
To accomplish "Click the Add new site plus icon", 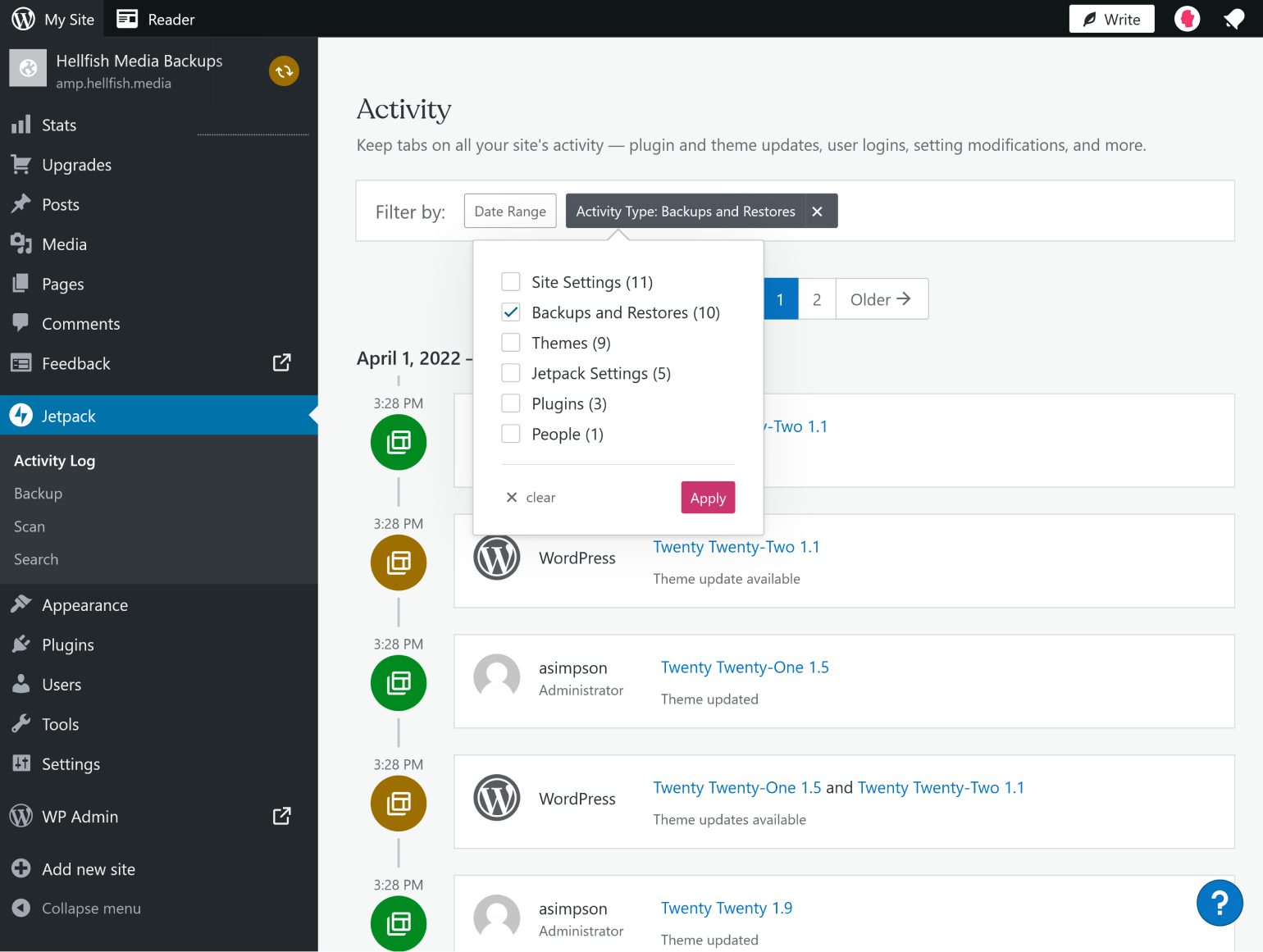I will tap(21, 868).
